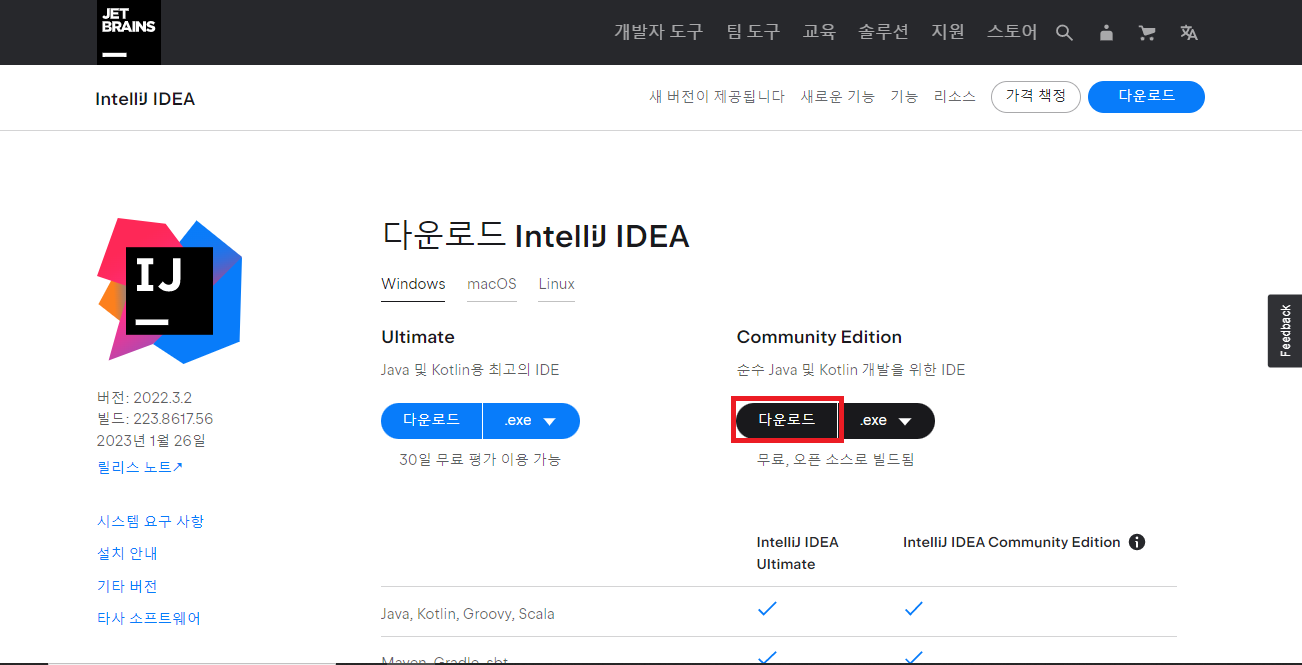Click the 버전: 2022.3.2 text
The height and width of the screenshot is (665, 1302).
click(x=144, y=397)
